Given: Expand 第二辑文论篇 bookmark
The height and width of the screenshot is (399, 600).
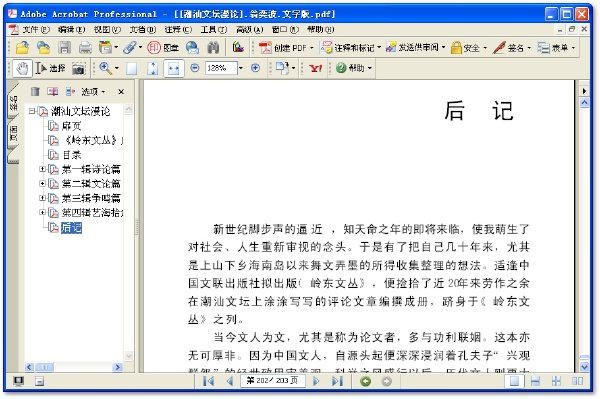Looking at the screenshot, I should click(42, 183).
